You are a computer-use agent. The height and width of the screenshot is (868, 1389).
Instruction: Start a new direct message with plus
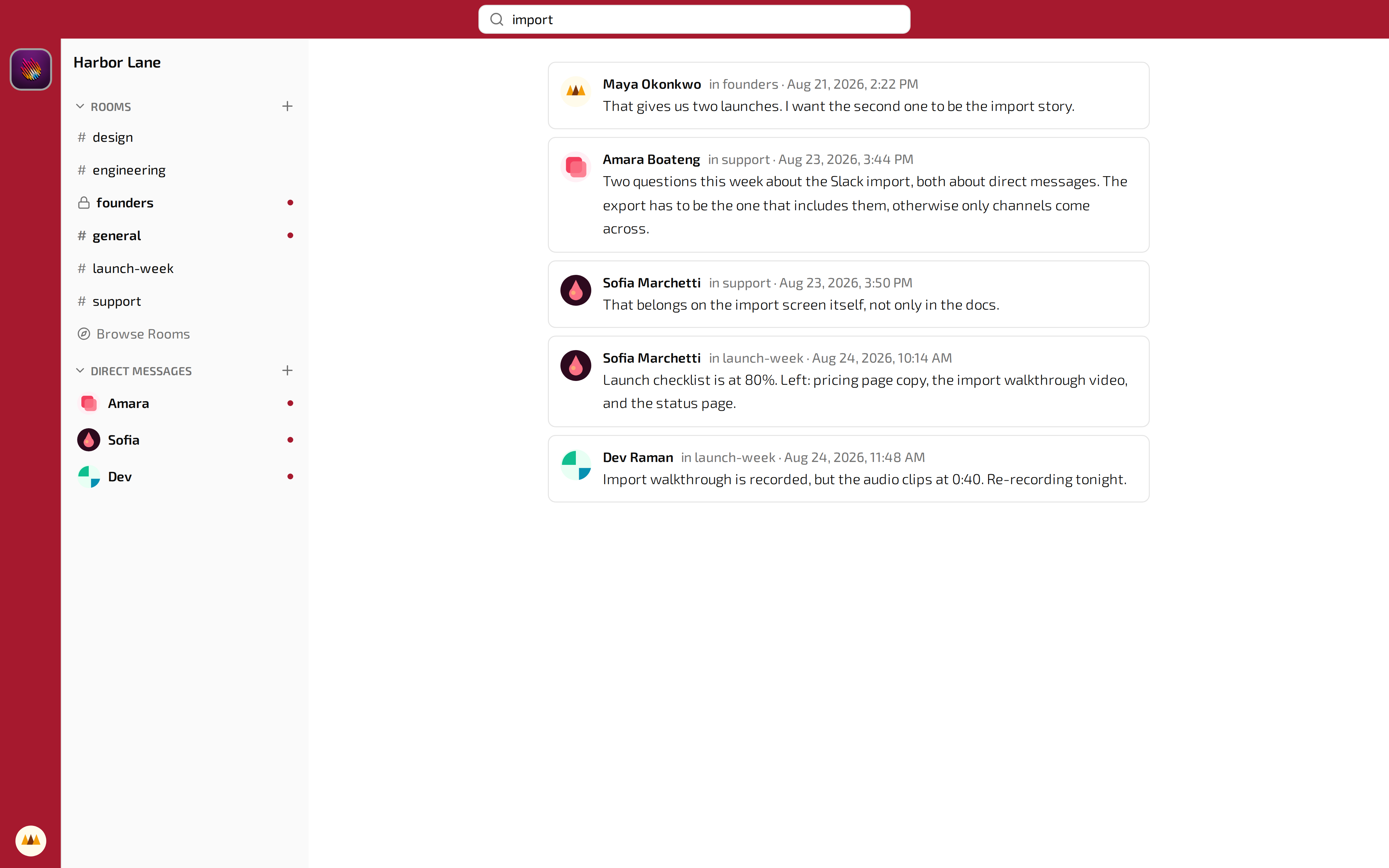287,370
